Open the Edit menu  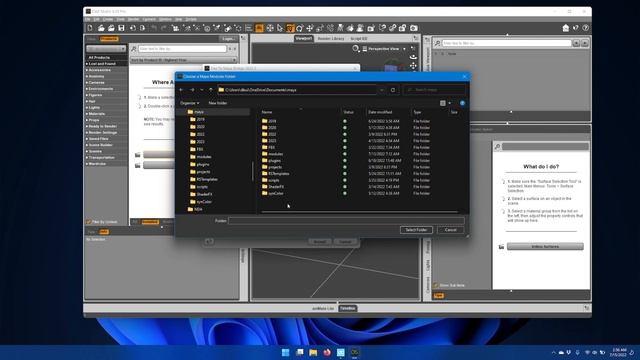96,19
